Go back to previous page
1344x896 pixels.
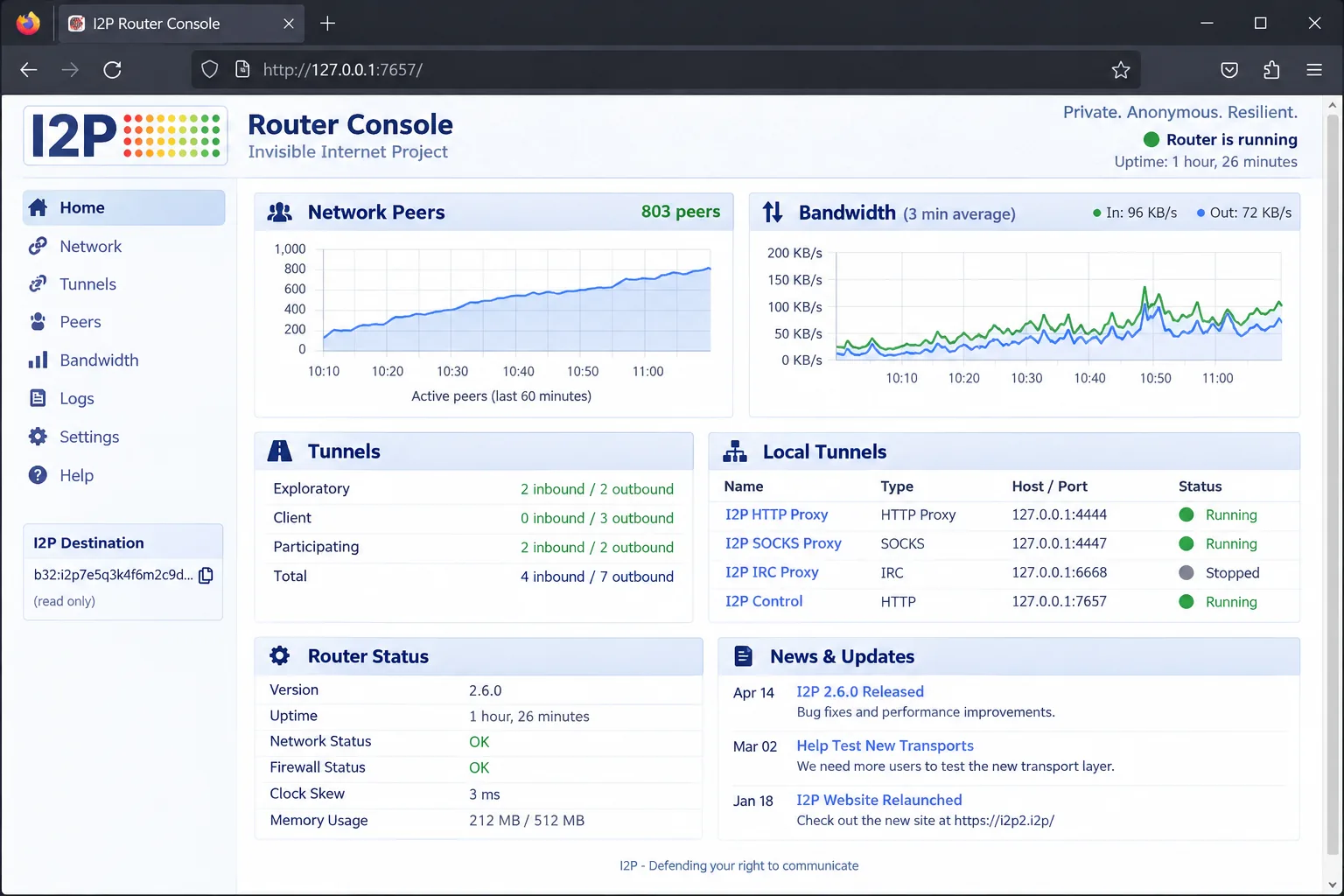coord(28,70)
